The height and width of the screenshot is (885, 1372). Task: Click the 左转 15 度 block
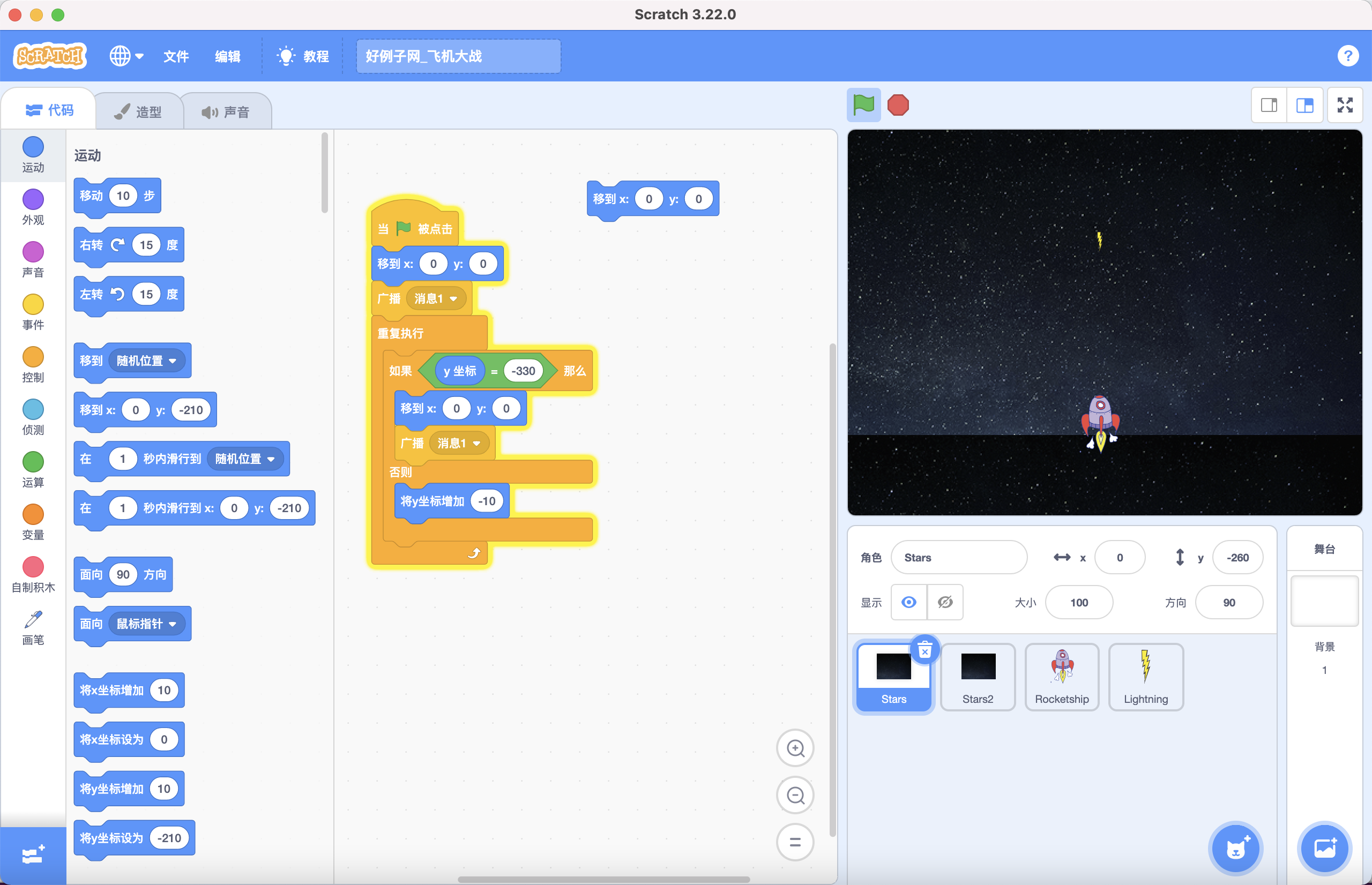(x=129, y=295)
